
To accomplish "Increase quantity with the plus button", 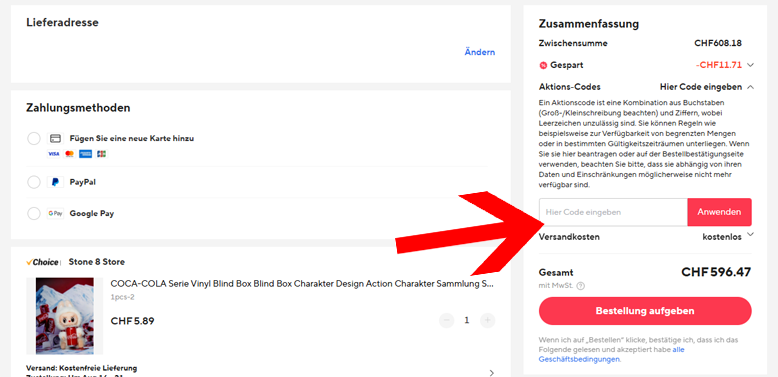I will pyautogui.click(x=487, y=320).
